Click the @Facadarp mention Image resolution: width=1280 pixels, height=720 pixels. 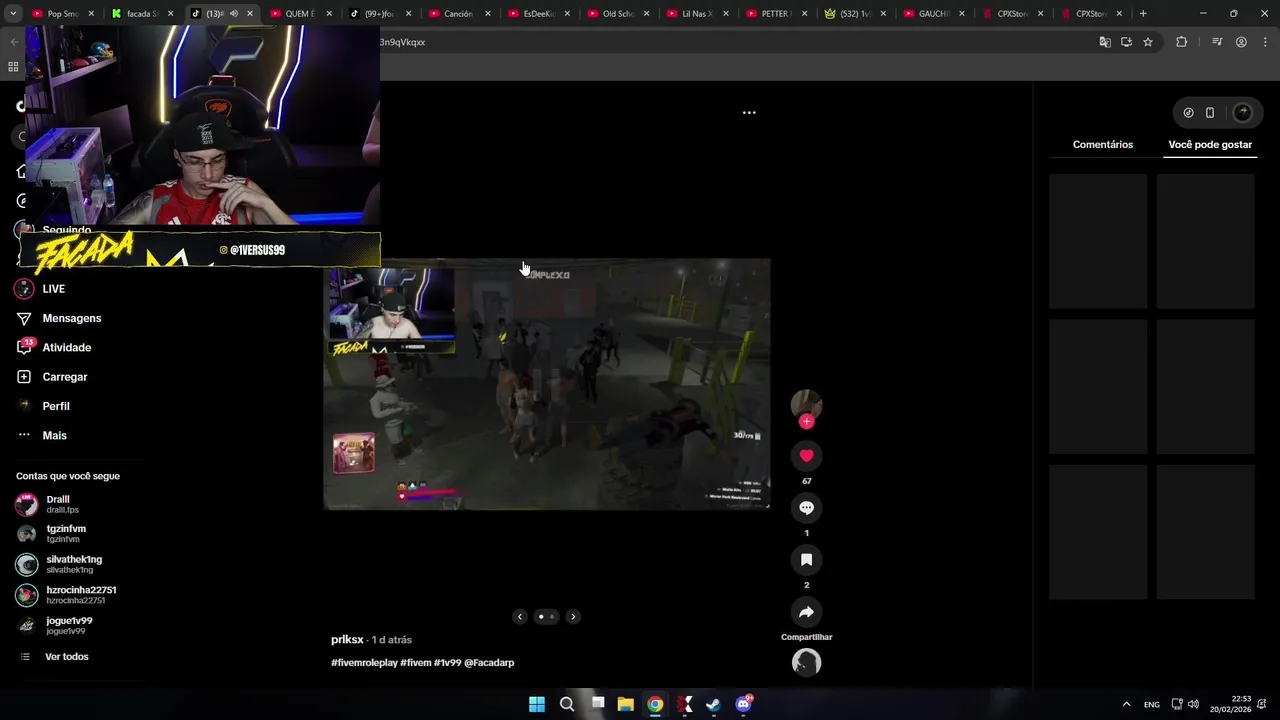pos(489,663)
